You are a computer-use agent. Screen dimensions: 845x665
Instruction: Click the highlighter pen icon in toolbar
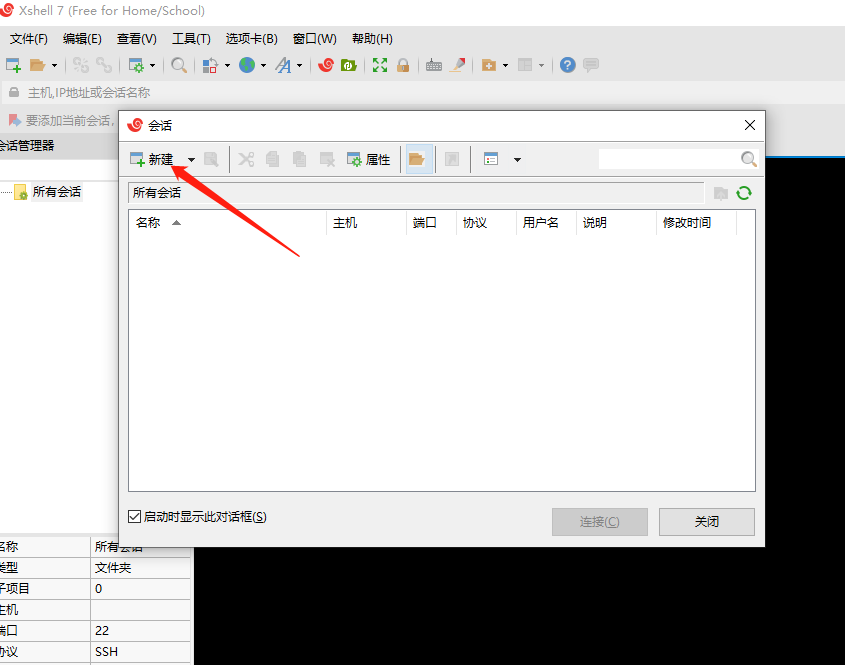[458, 65]
